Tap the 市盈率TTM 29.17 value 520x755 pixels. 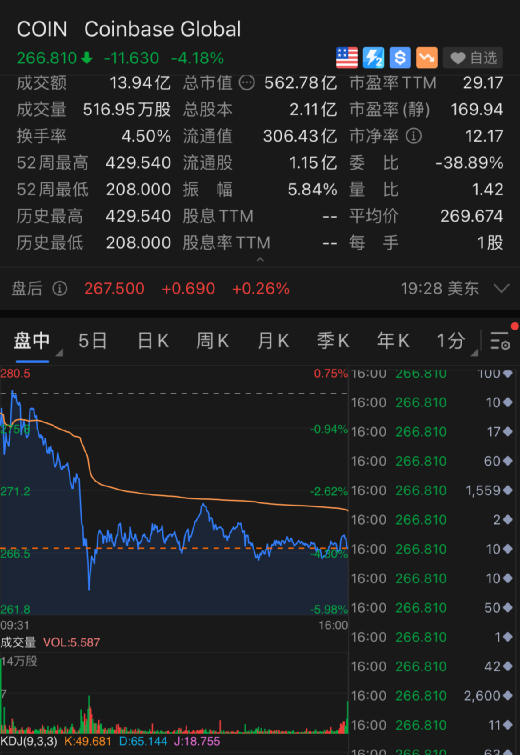click(483, 83)
